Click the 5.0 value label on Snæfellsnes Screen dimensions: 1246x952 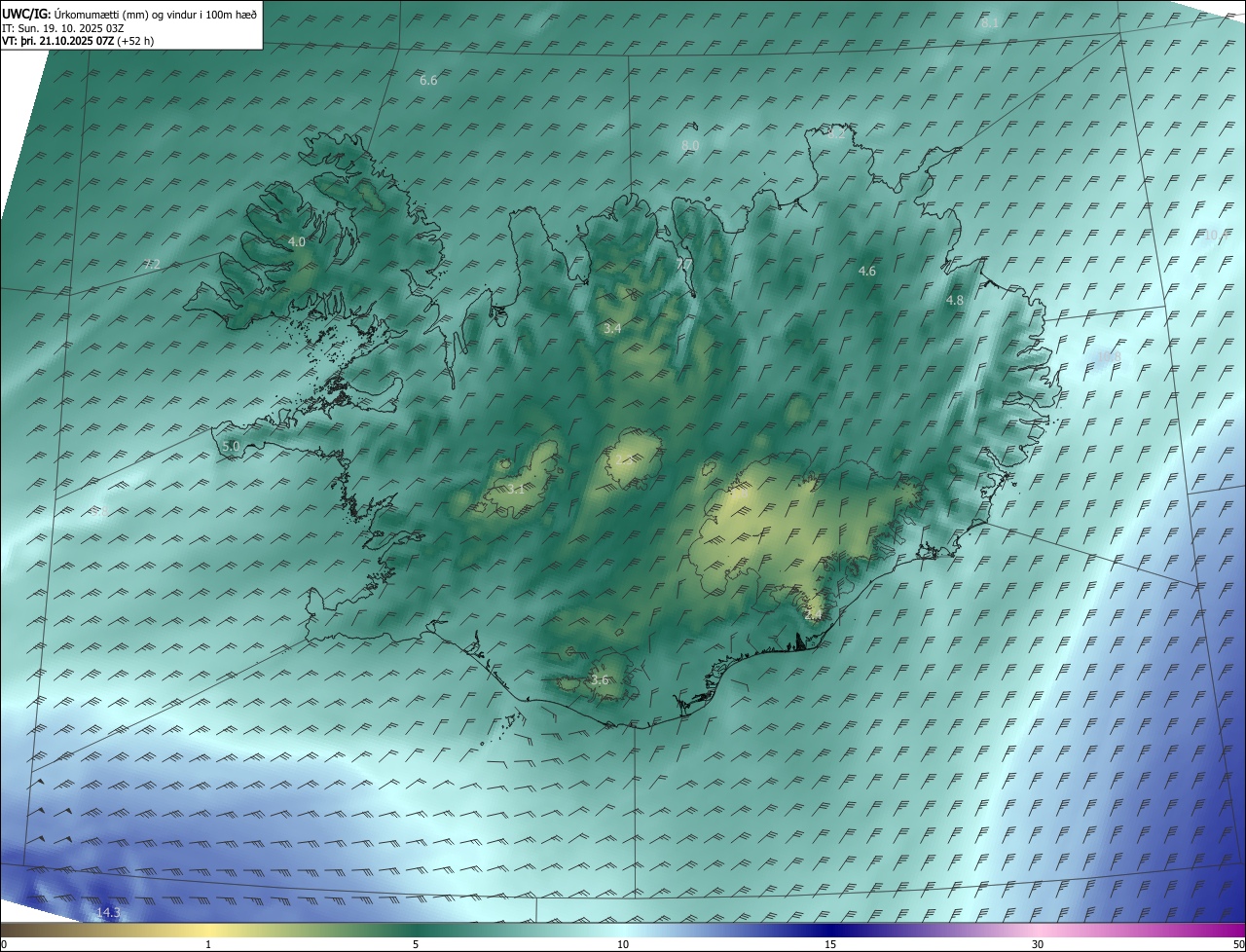tap(231, 446)
